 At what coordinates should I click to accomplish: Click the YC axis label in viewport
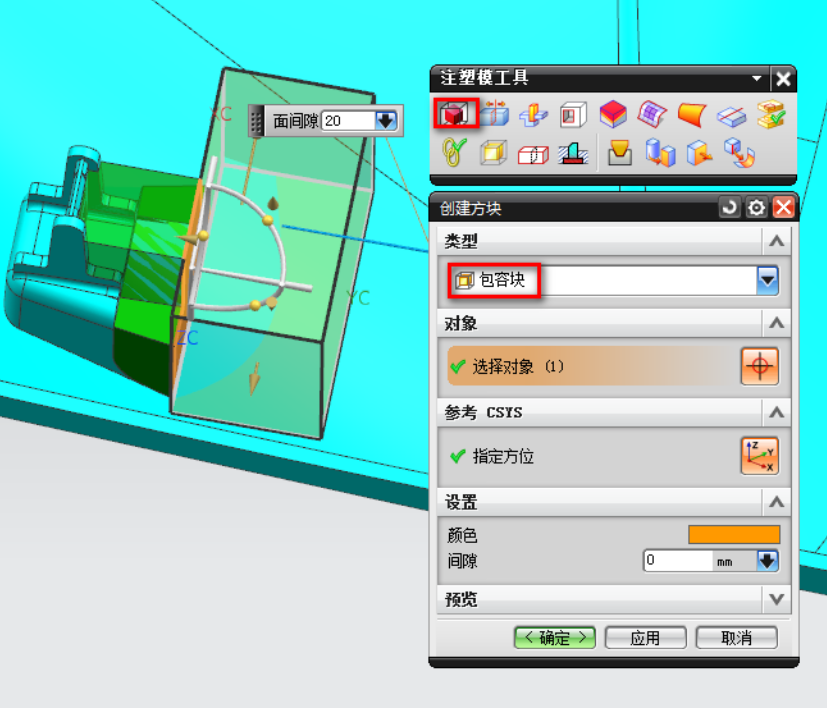[x=358, y=298]
